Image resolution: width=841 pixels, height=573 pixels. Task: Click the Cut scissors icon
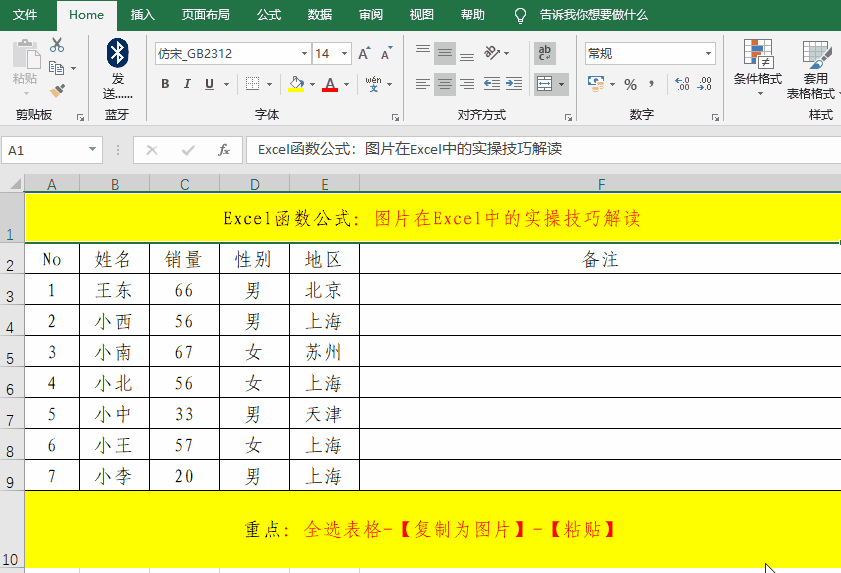[x=57, y=45]
